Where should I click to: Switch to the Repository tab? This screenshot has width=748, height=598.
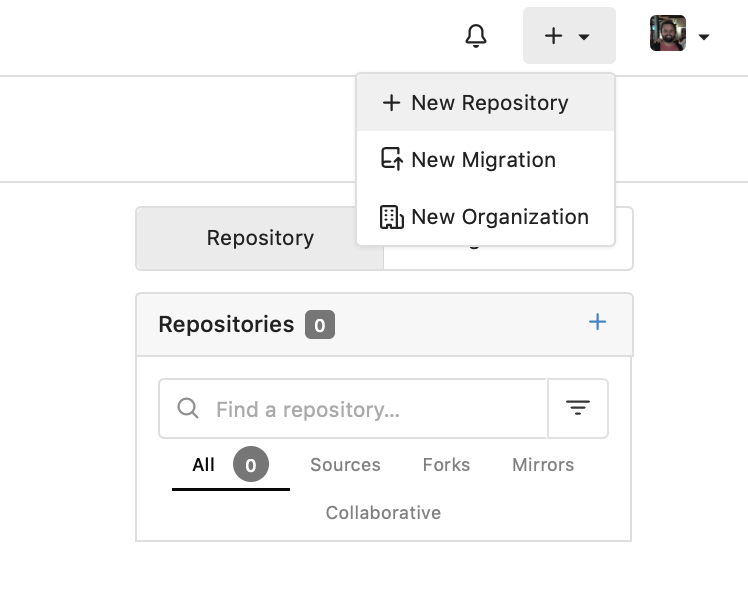260,238
